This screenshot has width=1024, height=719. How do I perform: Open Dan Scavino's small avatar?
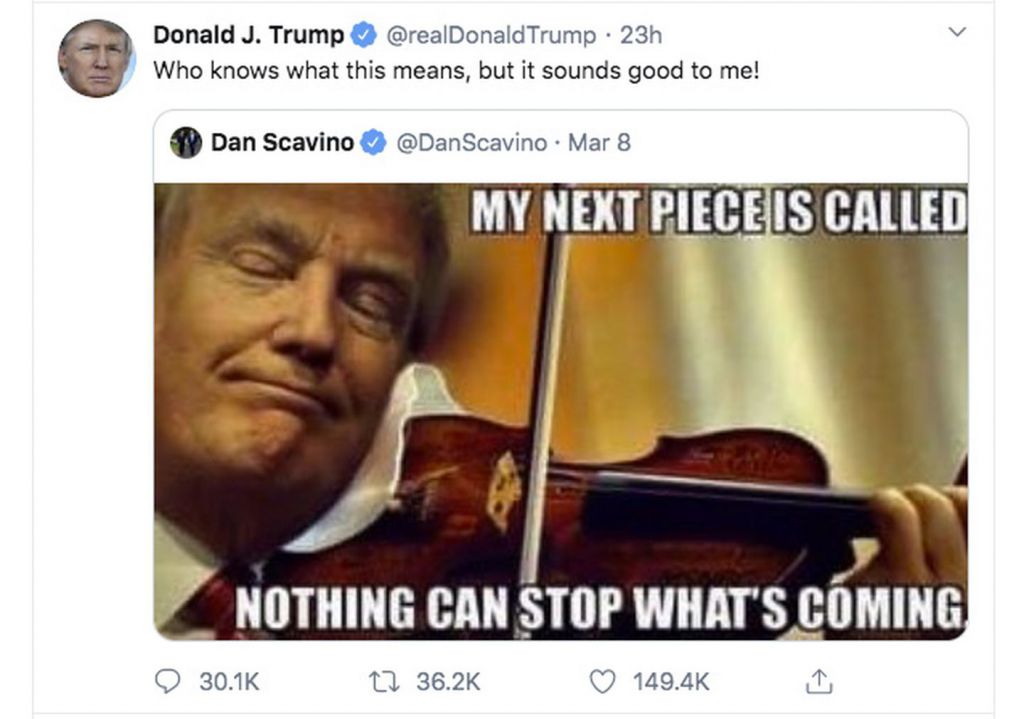coord(186,142)
